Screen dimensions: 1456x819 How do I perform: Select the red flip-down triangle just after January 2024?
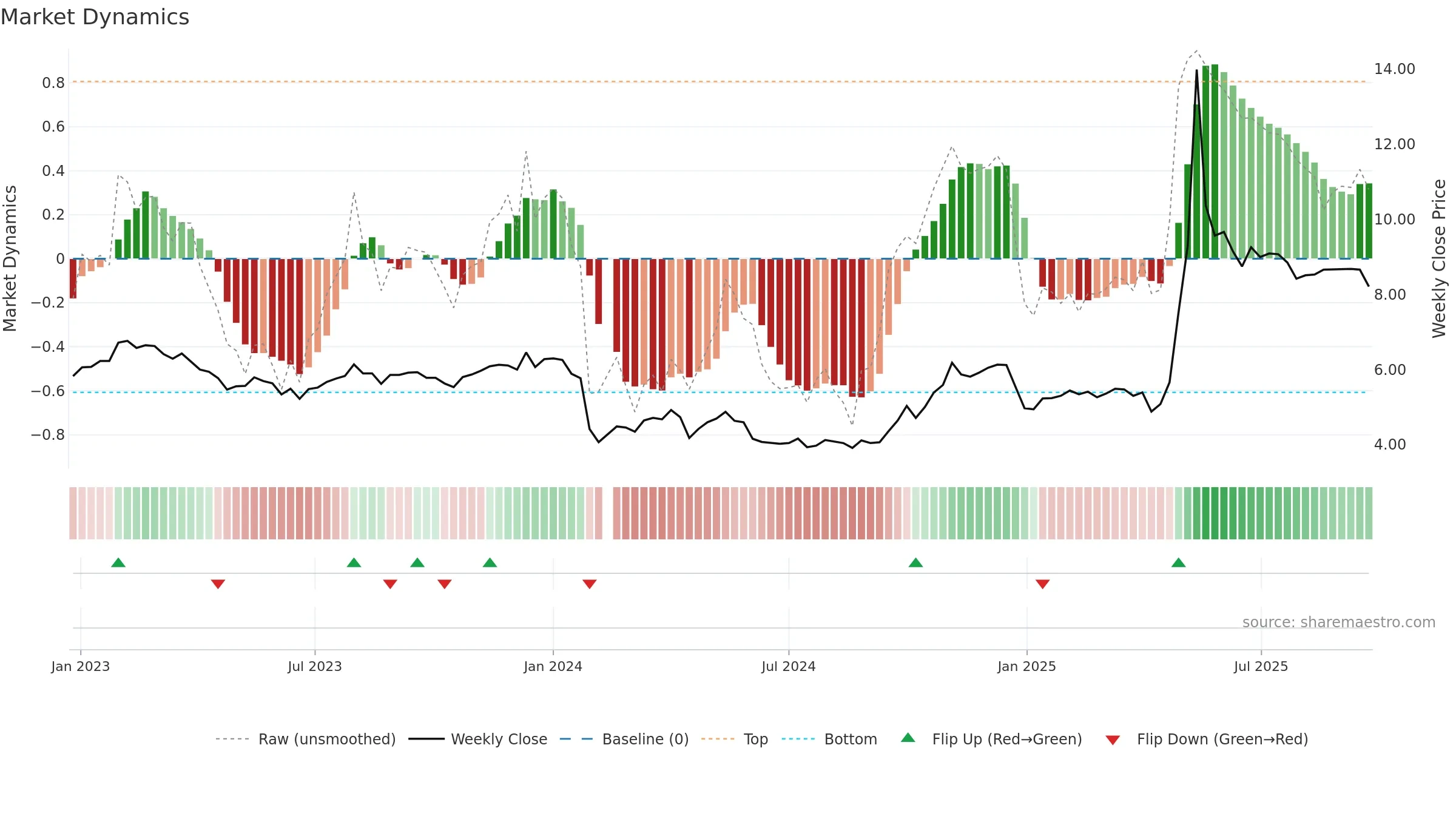[589, 584]
